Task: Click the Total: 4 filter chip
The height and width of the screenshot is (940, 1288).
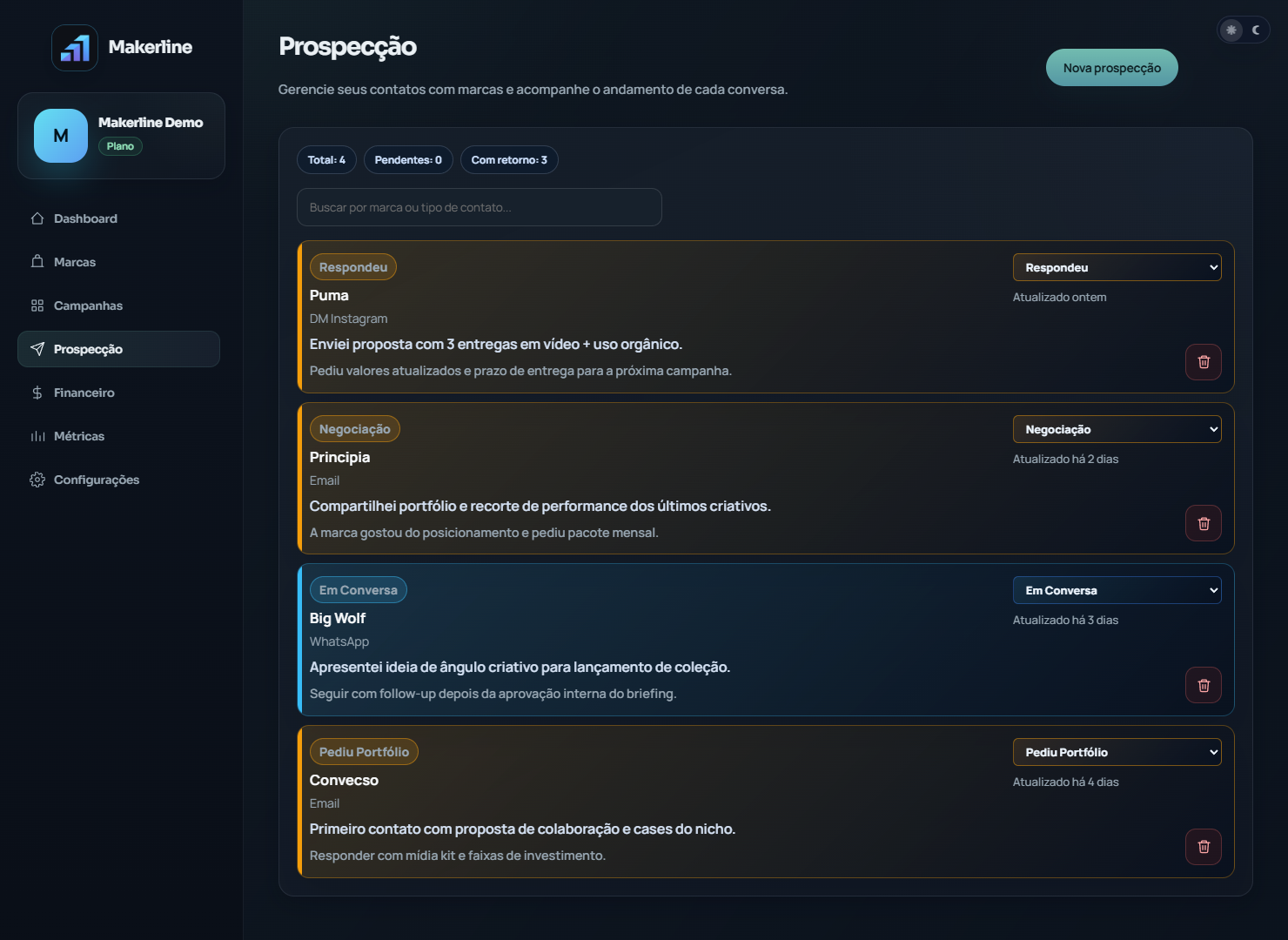Action: (x=326, y=160)
